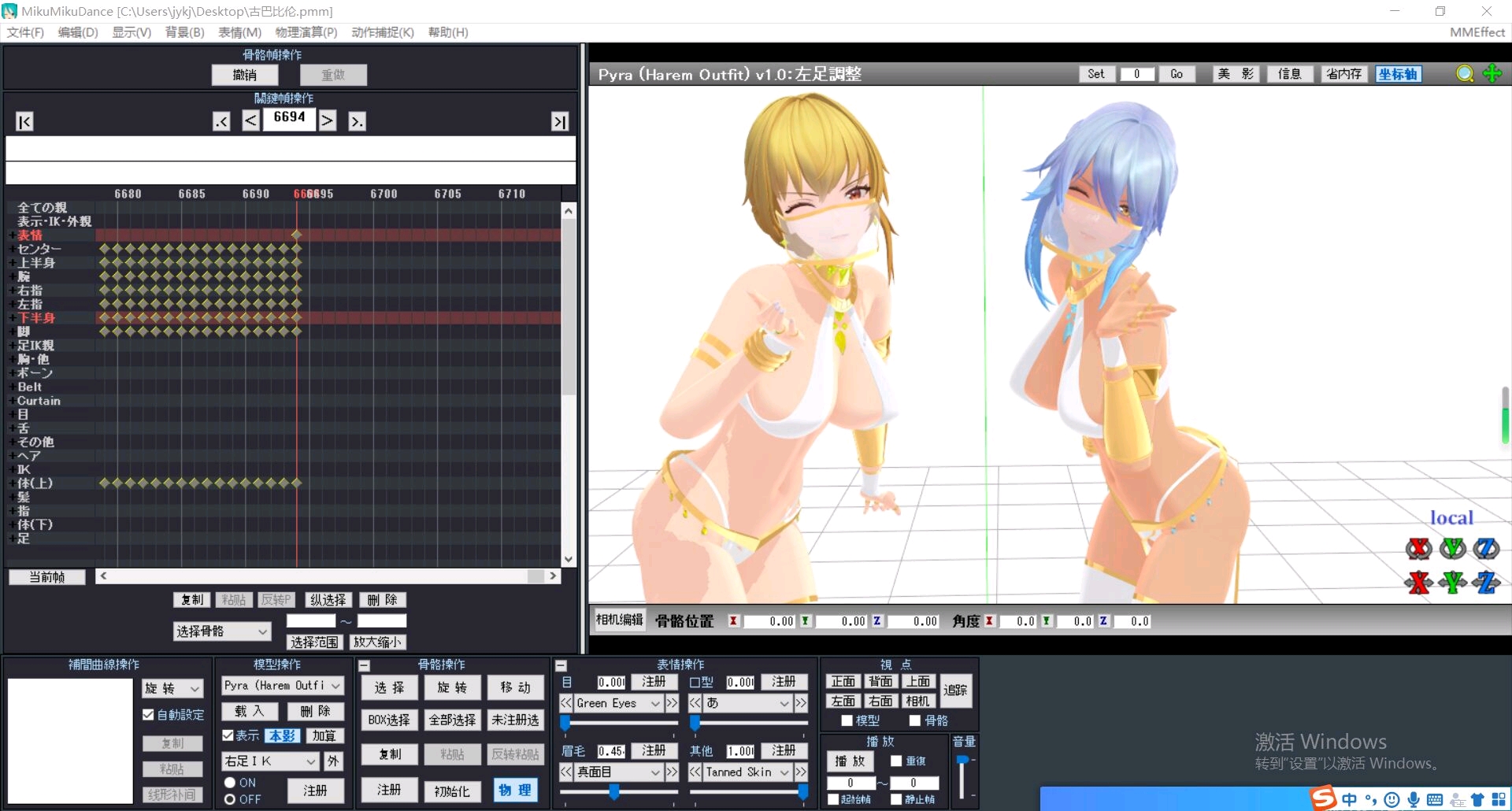Viewport: 1512px width, 811px height.
Task: Click the 目 eye morph slider
Action: point(565,723)
